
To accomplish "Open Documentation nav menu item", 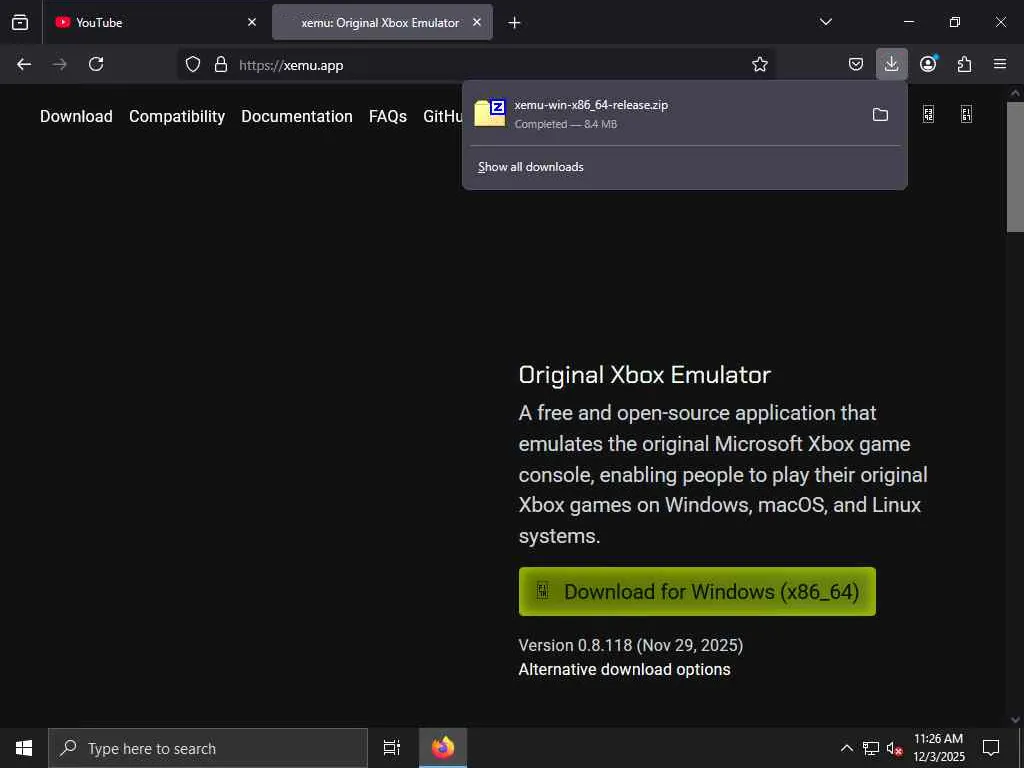I will point(296,116).
